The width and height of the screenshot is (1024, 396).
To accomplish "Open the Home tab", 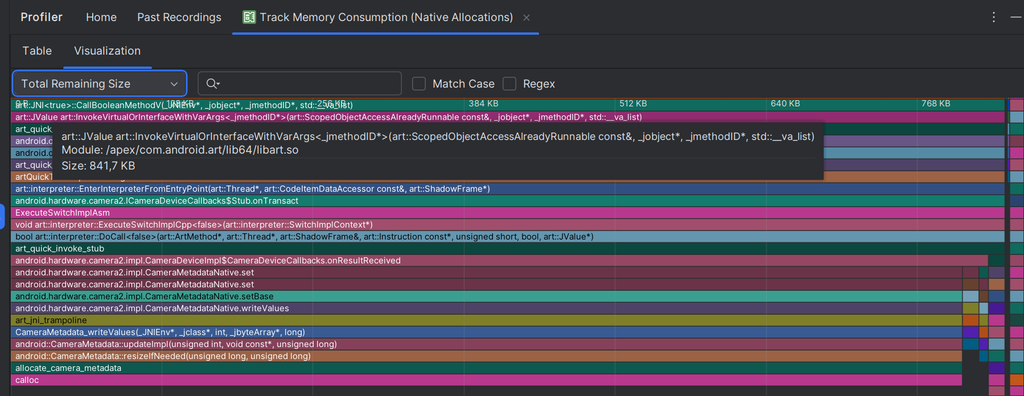I will click(101, 17).
